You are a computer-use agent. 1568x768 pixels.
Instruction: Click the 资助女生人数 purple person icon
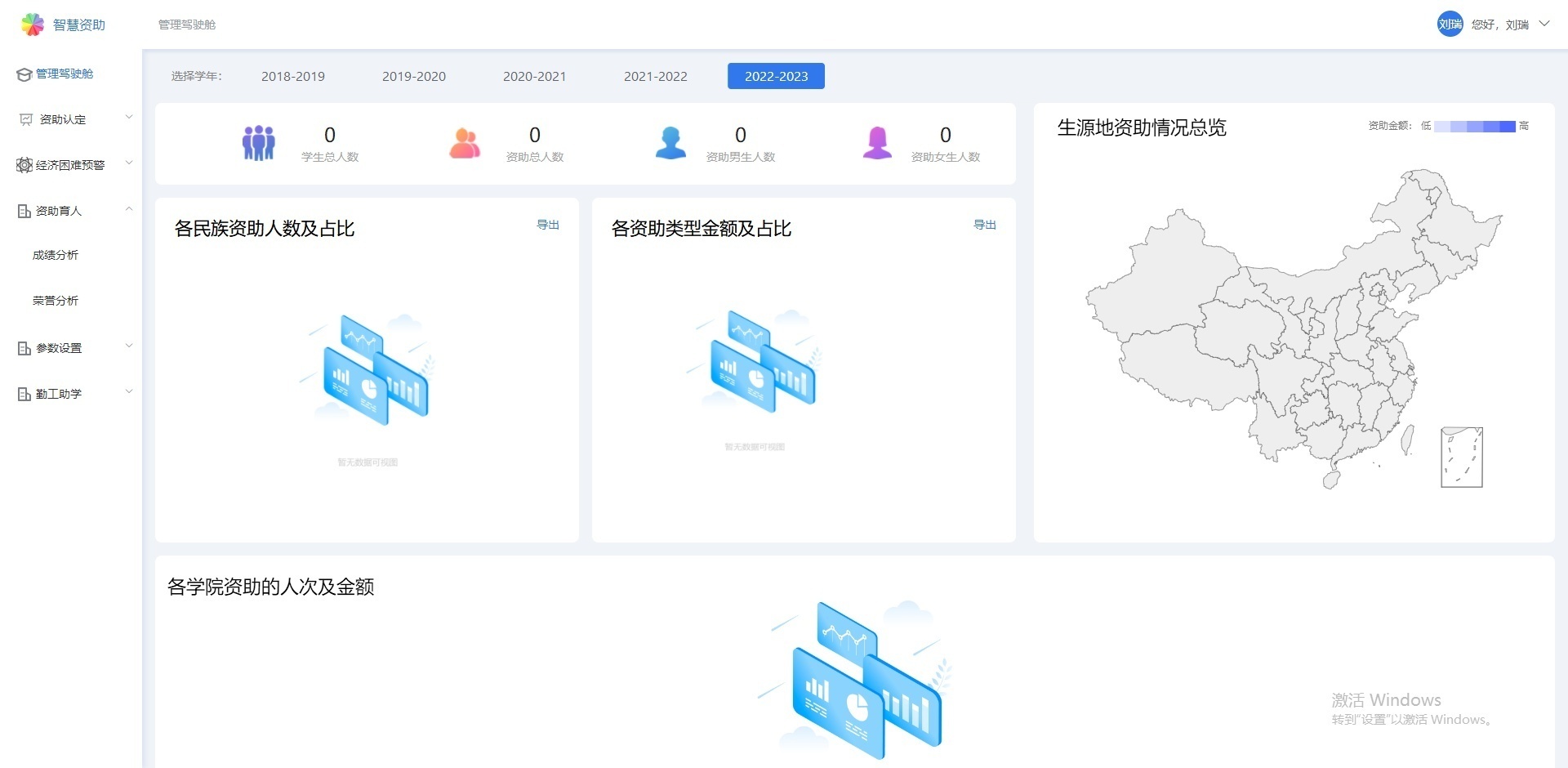pos(877,143)
